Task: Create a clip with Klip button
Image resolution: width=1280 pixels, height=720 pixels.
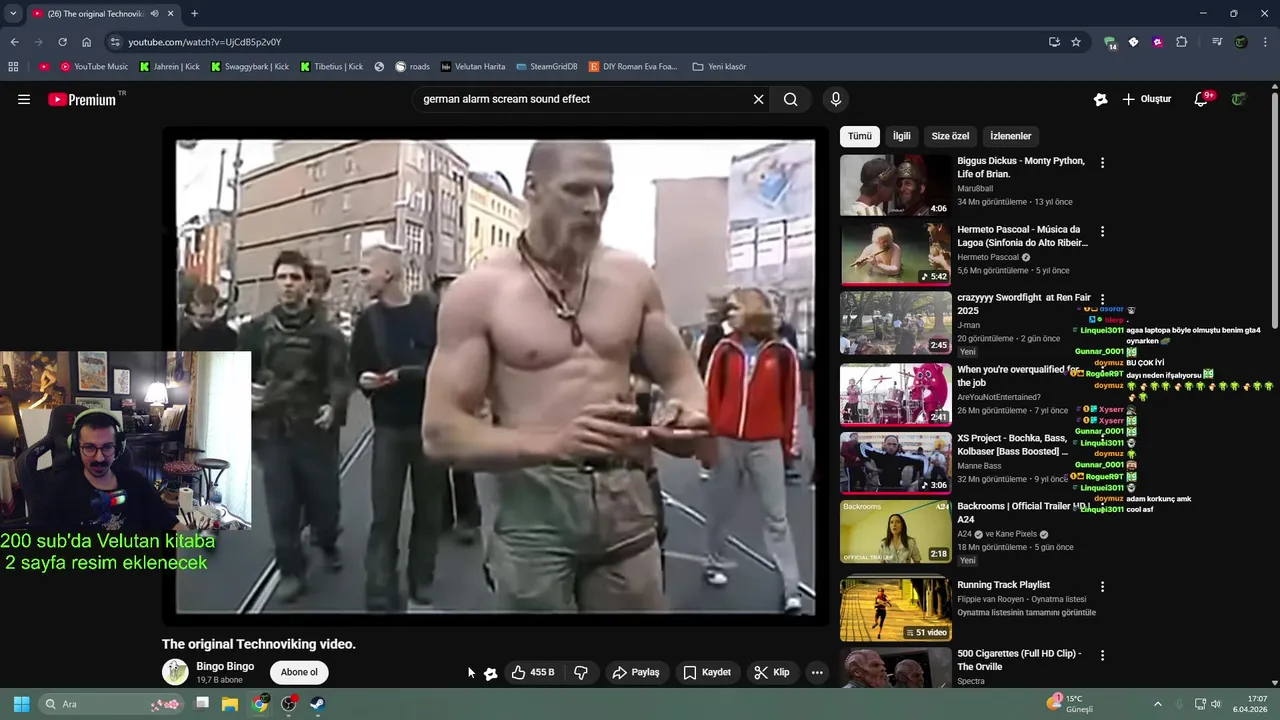Action: click(772, 672)
